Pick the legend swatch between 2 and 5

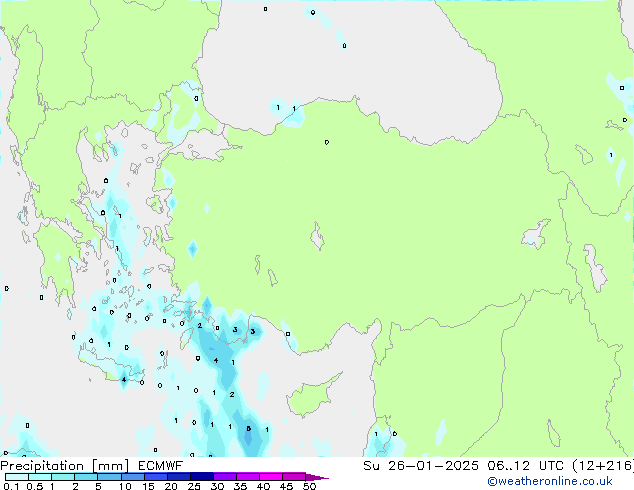tap(86, 477)
